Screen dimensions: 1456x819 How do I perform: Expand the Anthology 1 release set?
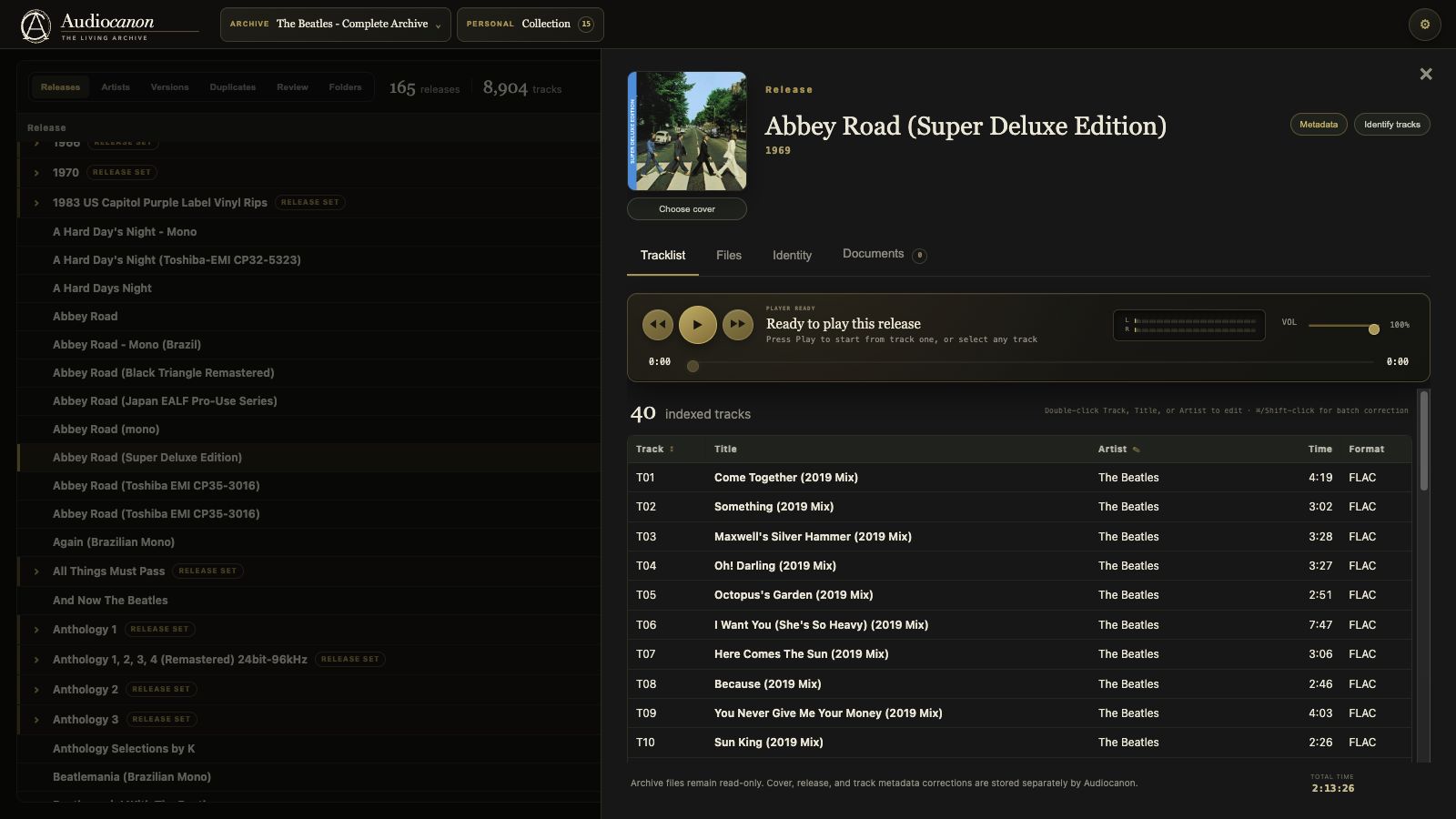(36, 630)
